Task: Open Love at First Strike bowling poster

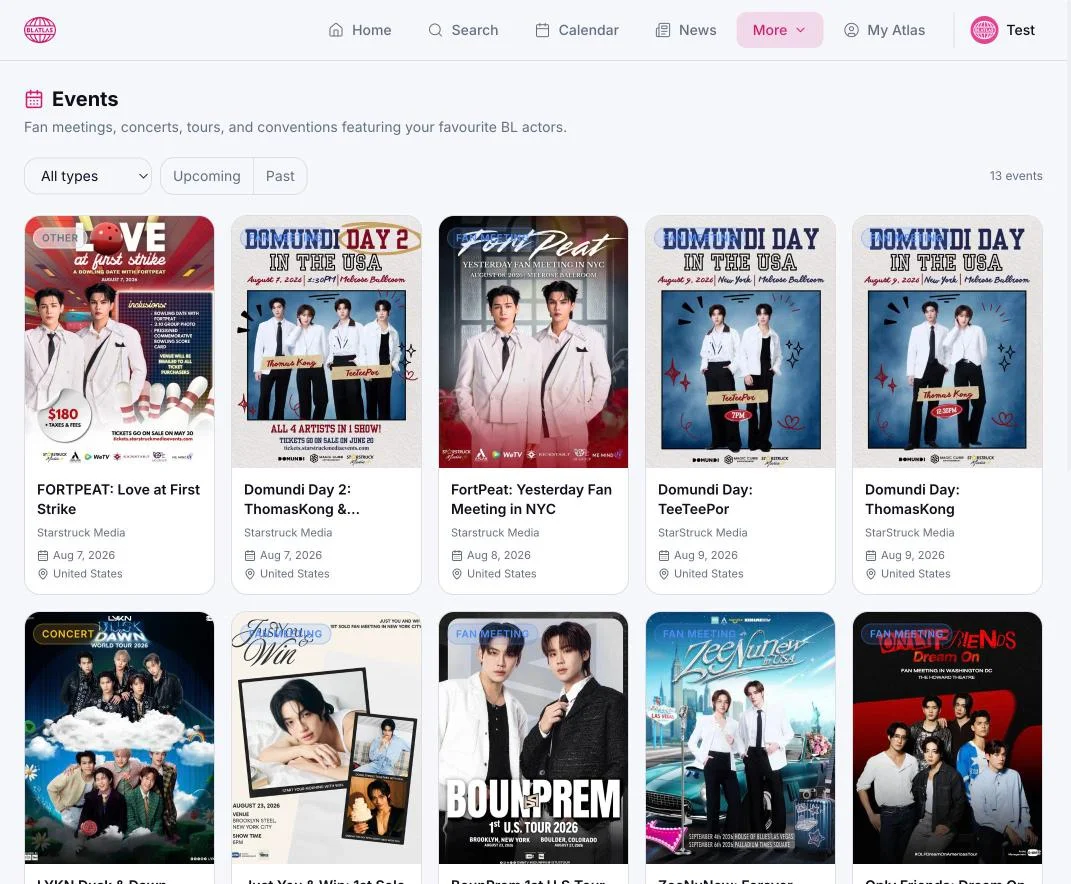Action: [x=120, y=342]
